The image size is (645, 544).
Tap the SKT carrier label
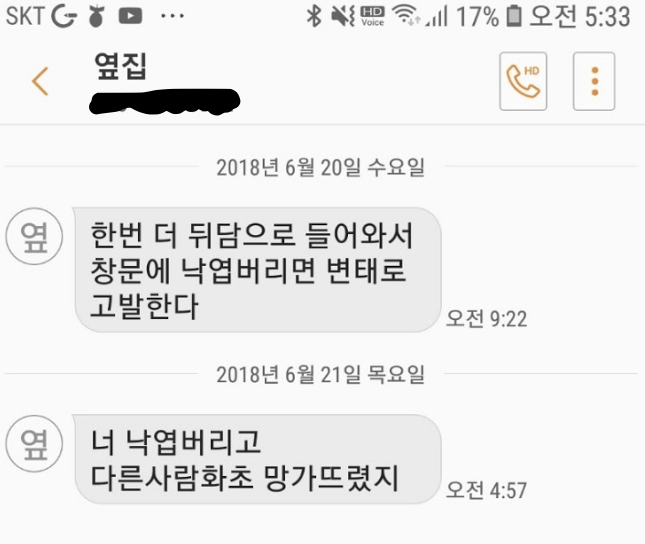tap(25, 16)
